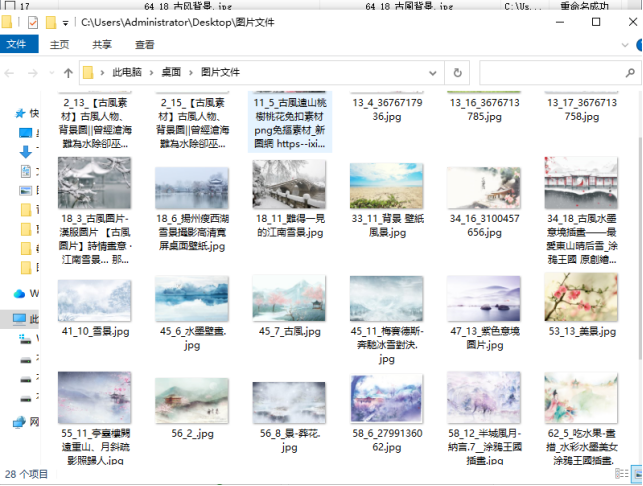643x486 pixels.
Task: Click file name 11_5_古風遠山桃樹桃花
Action: pos(290,123)
